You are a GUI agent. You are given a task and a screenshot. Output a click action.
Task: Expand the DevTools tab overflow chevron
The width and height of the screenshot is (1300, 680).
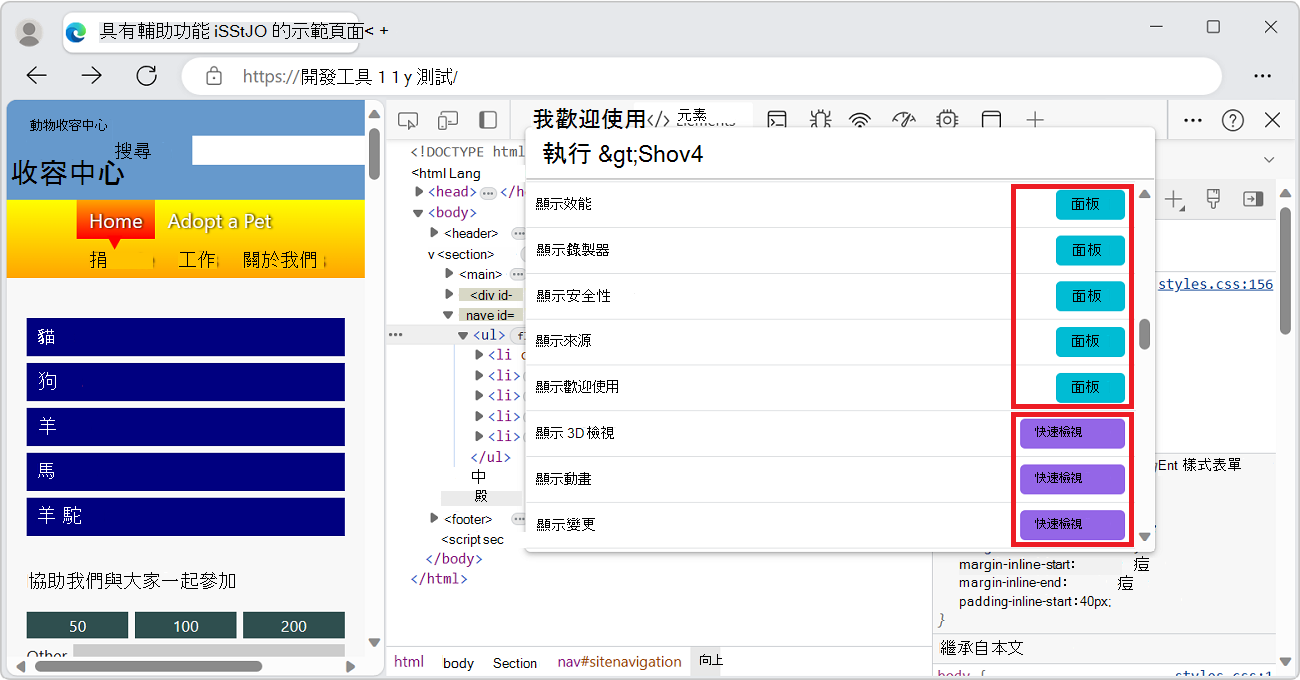click(1269, 160)
